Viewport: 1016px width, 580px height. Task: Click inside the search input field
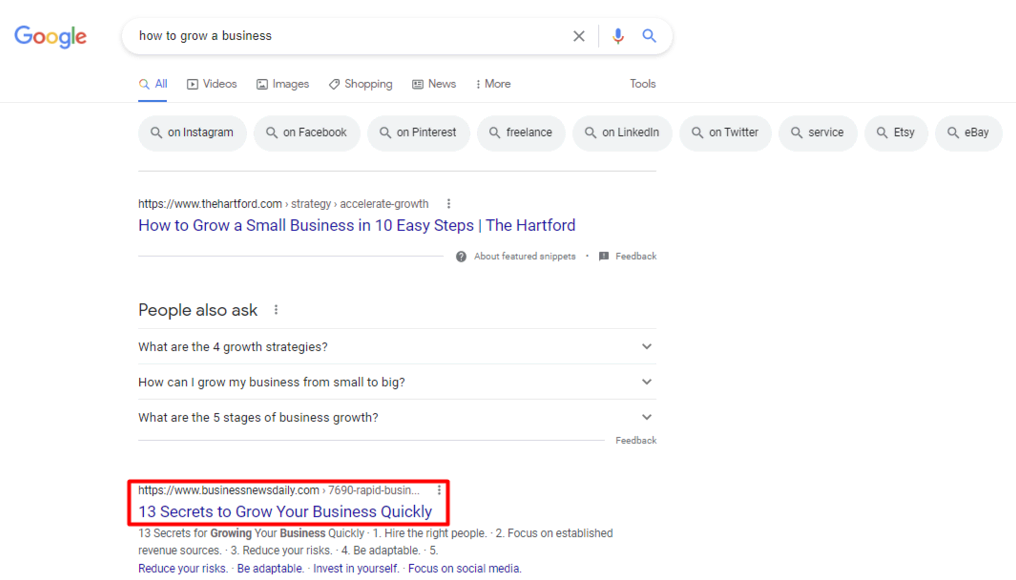click(x=350, y=35)
